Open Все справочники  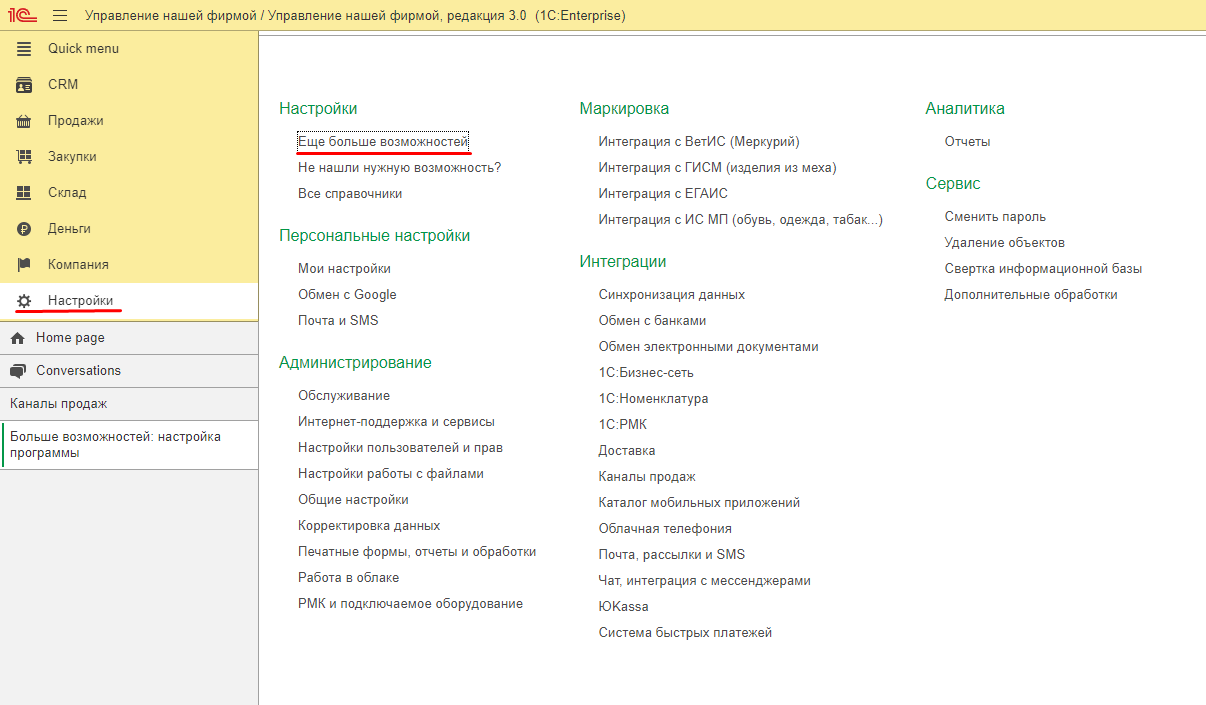(350, 194)
